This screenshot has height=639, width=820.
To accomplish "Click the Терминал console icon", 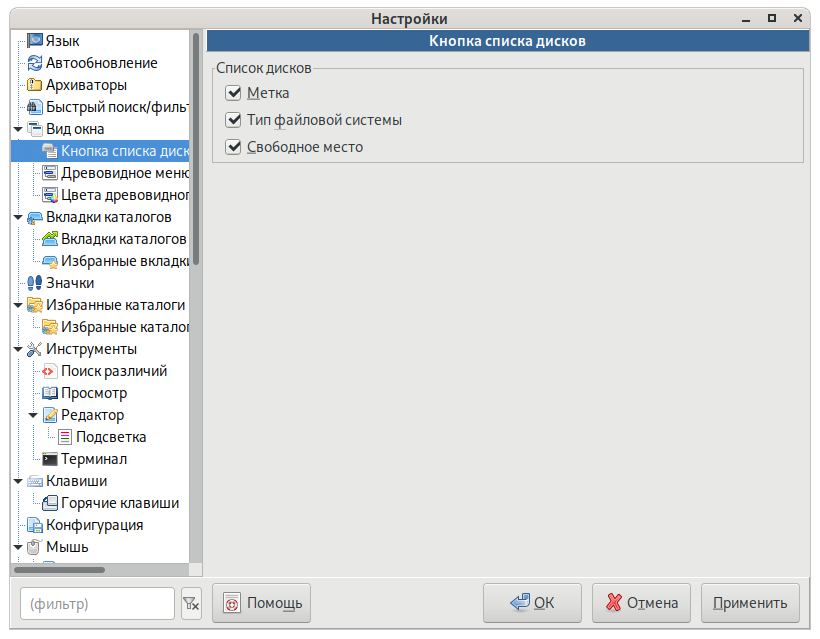I will coord(49,459).
